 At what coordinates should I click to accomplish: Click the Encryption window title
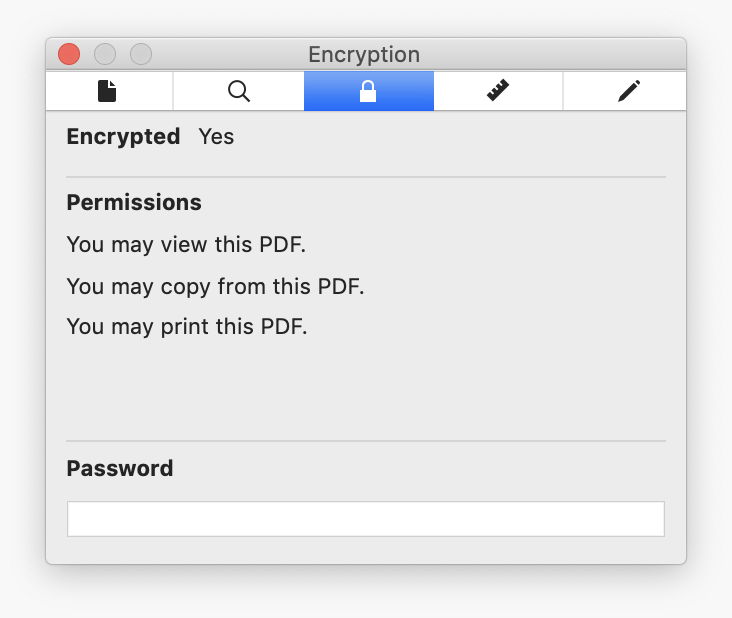[x=364, y=54]
